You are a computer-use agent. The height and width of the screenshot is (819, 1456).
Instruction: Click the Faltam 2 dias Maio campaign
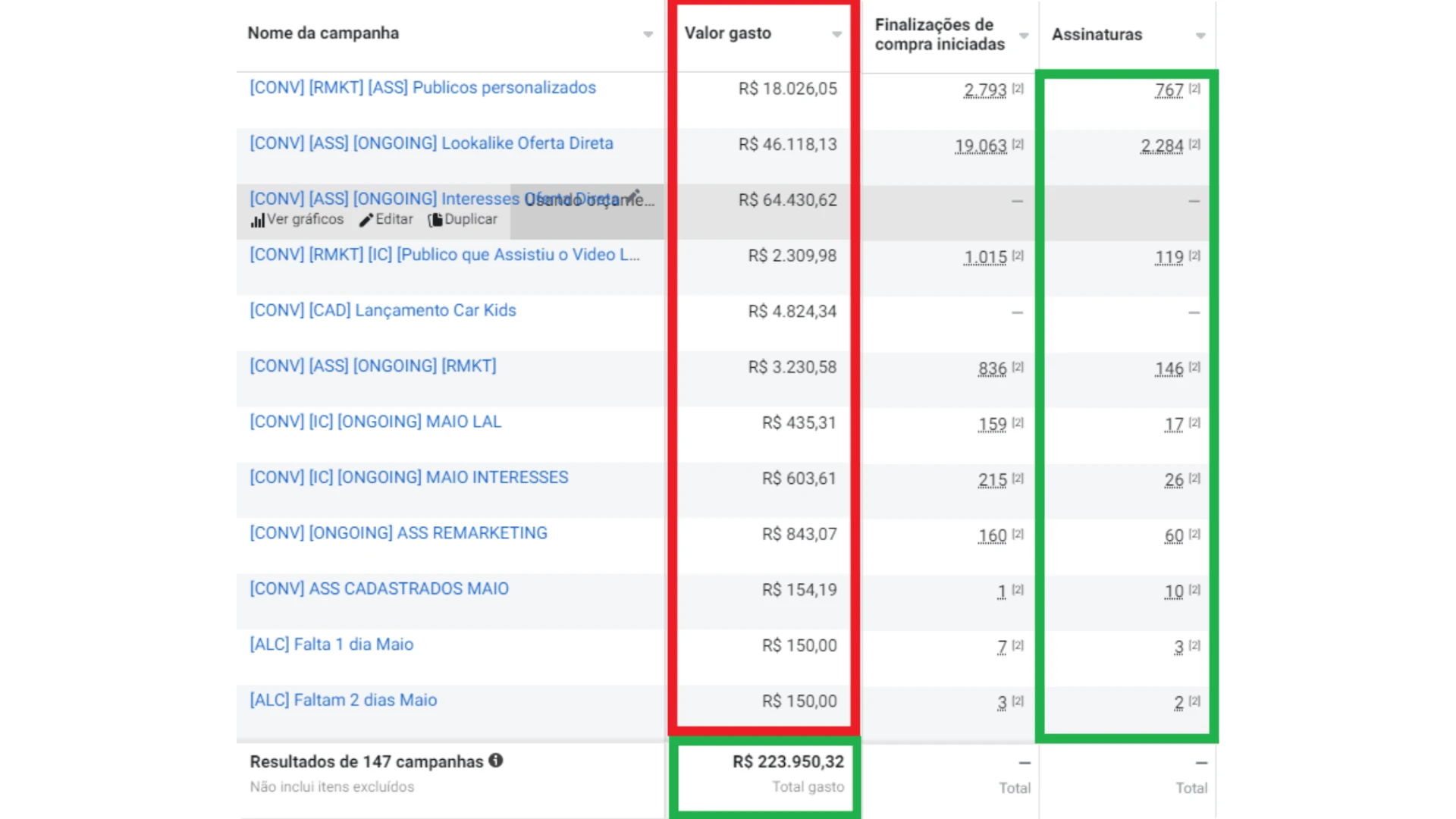click(x=343, y=700)
